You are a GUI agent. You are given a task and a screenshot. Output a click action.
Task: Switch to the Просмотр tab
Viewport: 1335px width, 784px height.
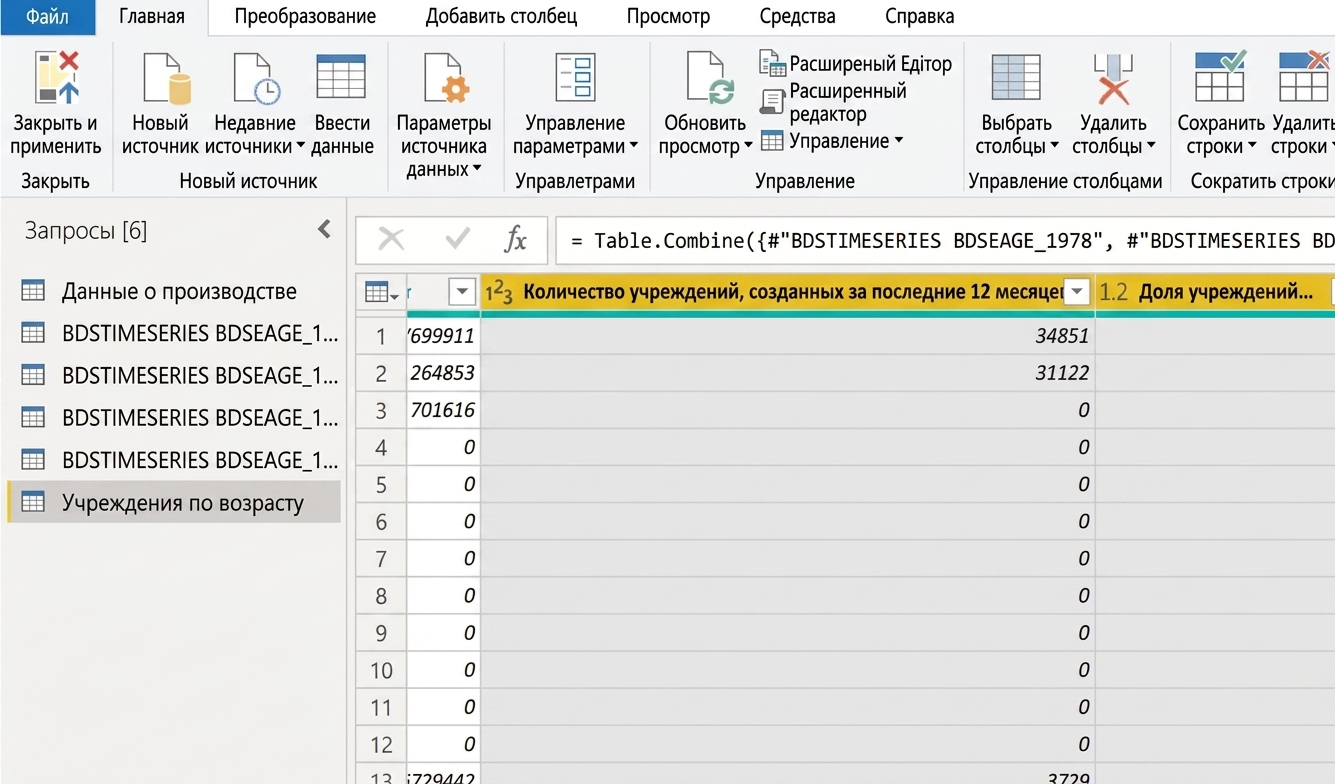click(668, 16)
